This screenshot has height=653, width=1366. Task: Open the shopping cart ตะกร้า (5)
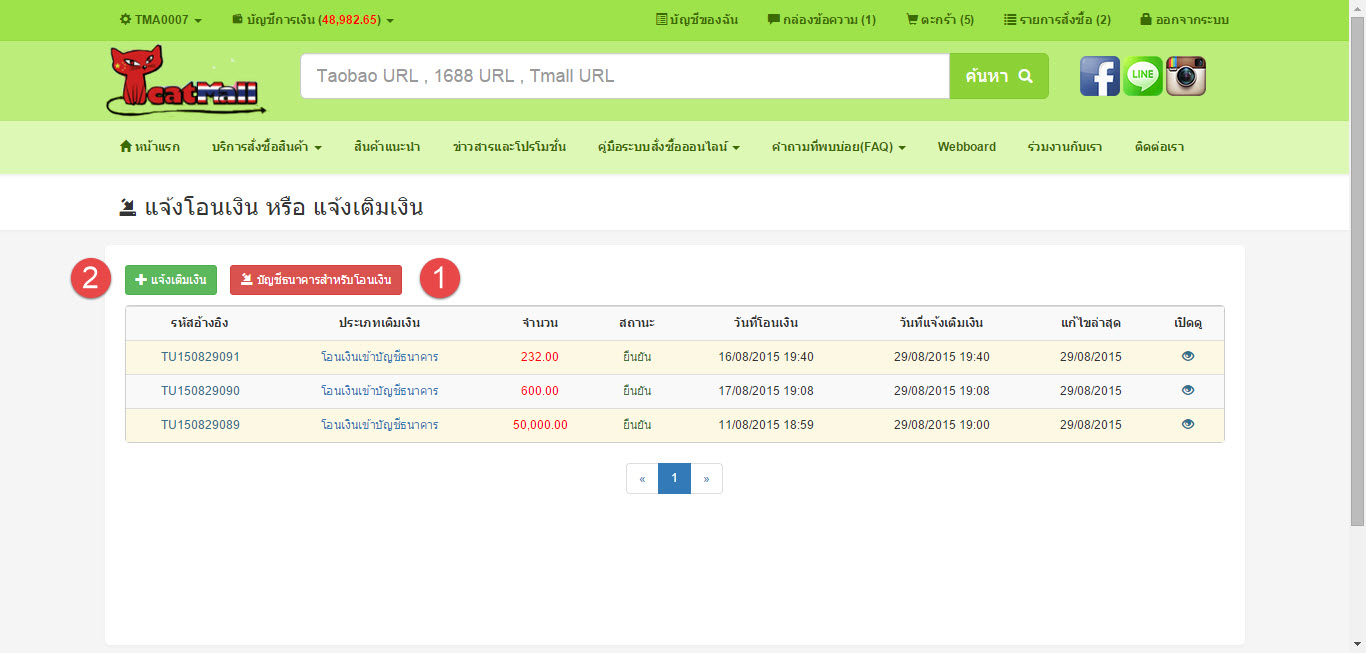939,20
